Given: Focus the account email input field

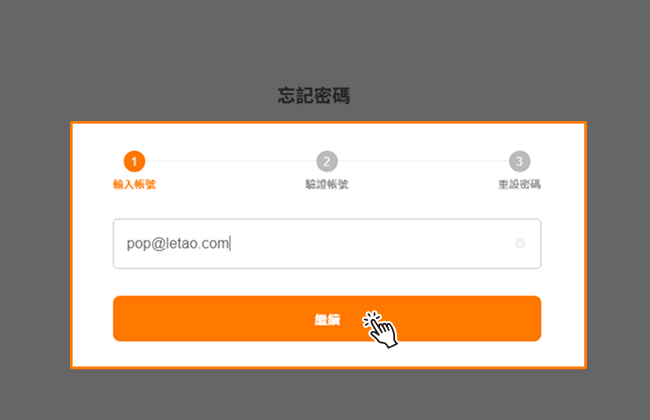Looking at the screenshot, I should pyautogui.click(x=327, y=244).
